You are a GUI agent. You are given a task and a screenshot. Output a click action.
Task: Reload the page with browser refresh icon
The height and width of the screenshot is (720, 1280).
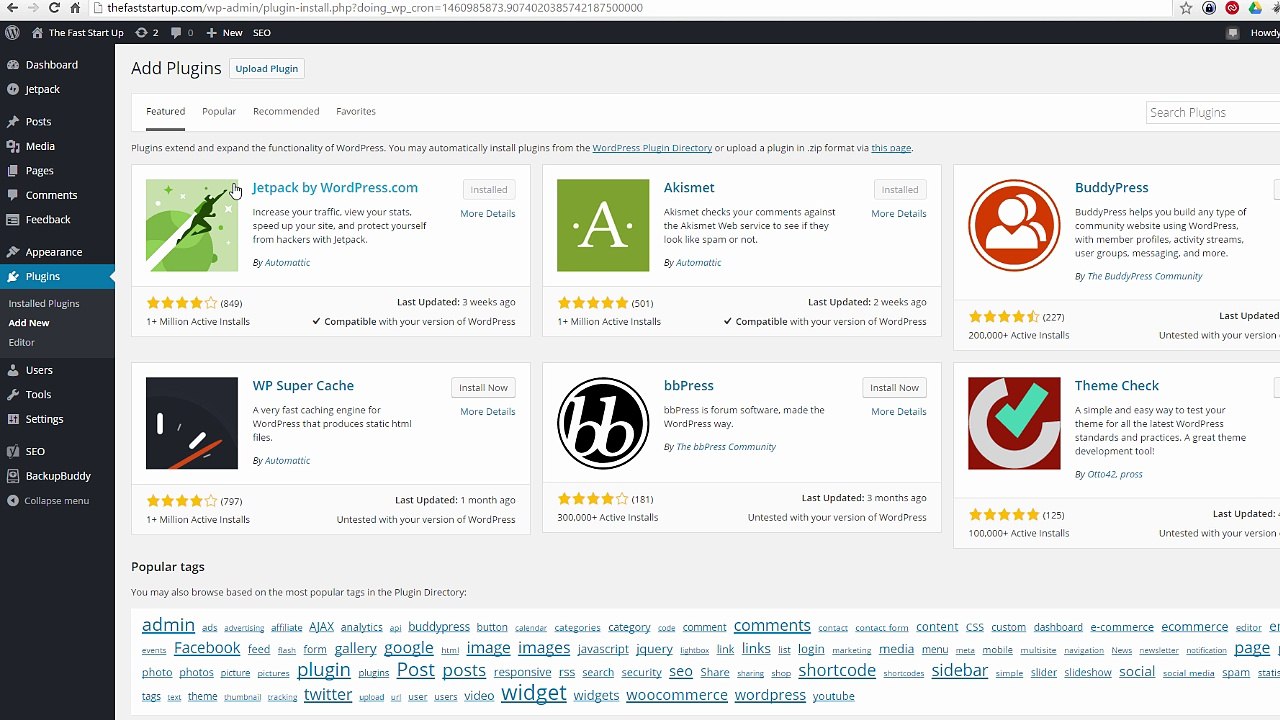tap(54, 8)
